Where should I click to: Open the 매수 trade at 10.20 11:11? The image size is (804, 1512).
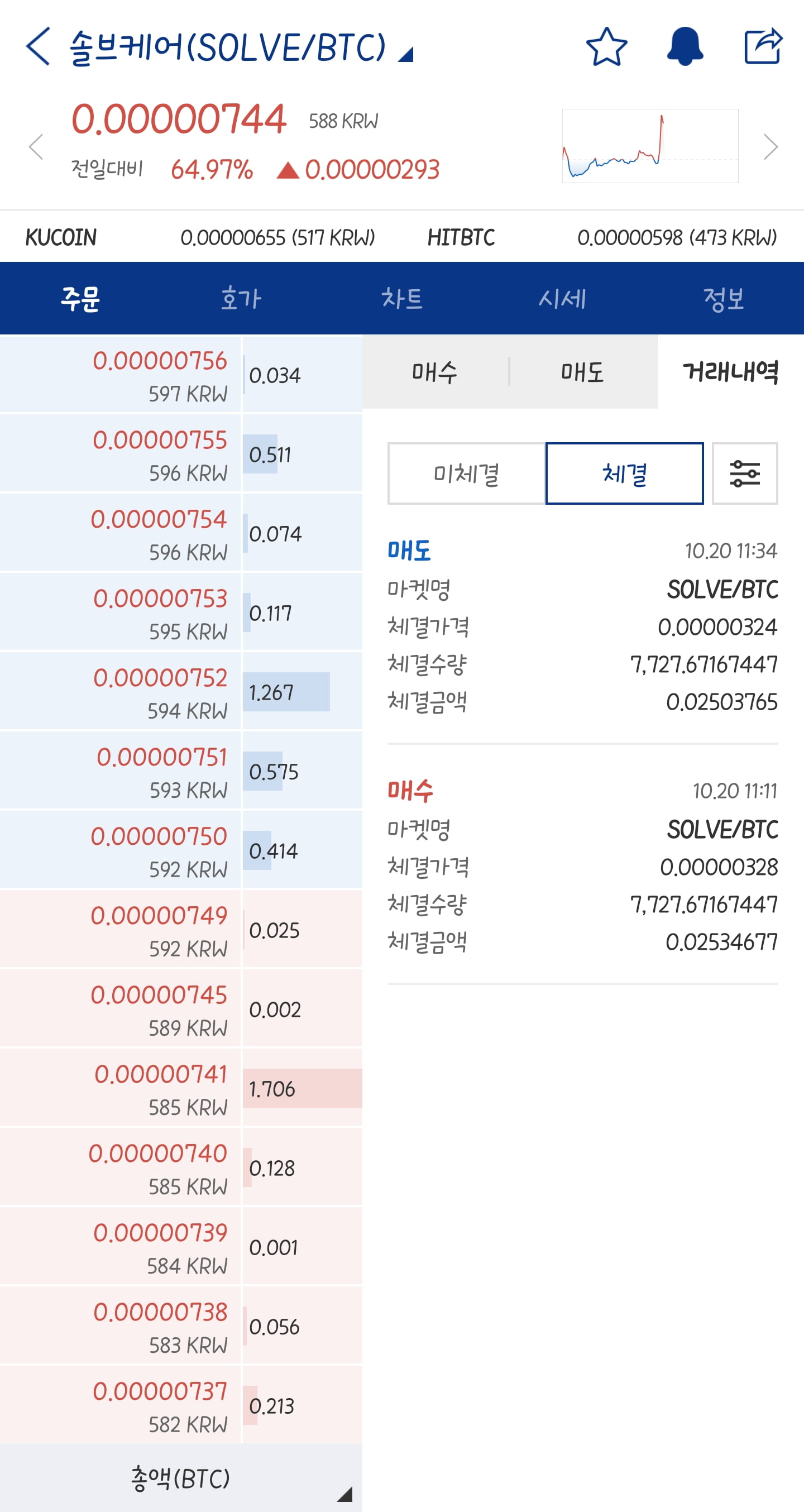pos(583,867)
